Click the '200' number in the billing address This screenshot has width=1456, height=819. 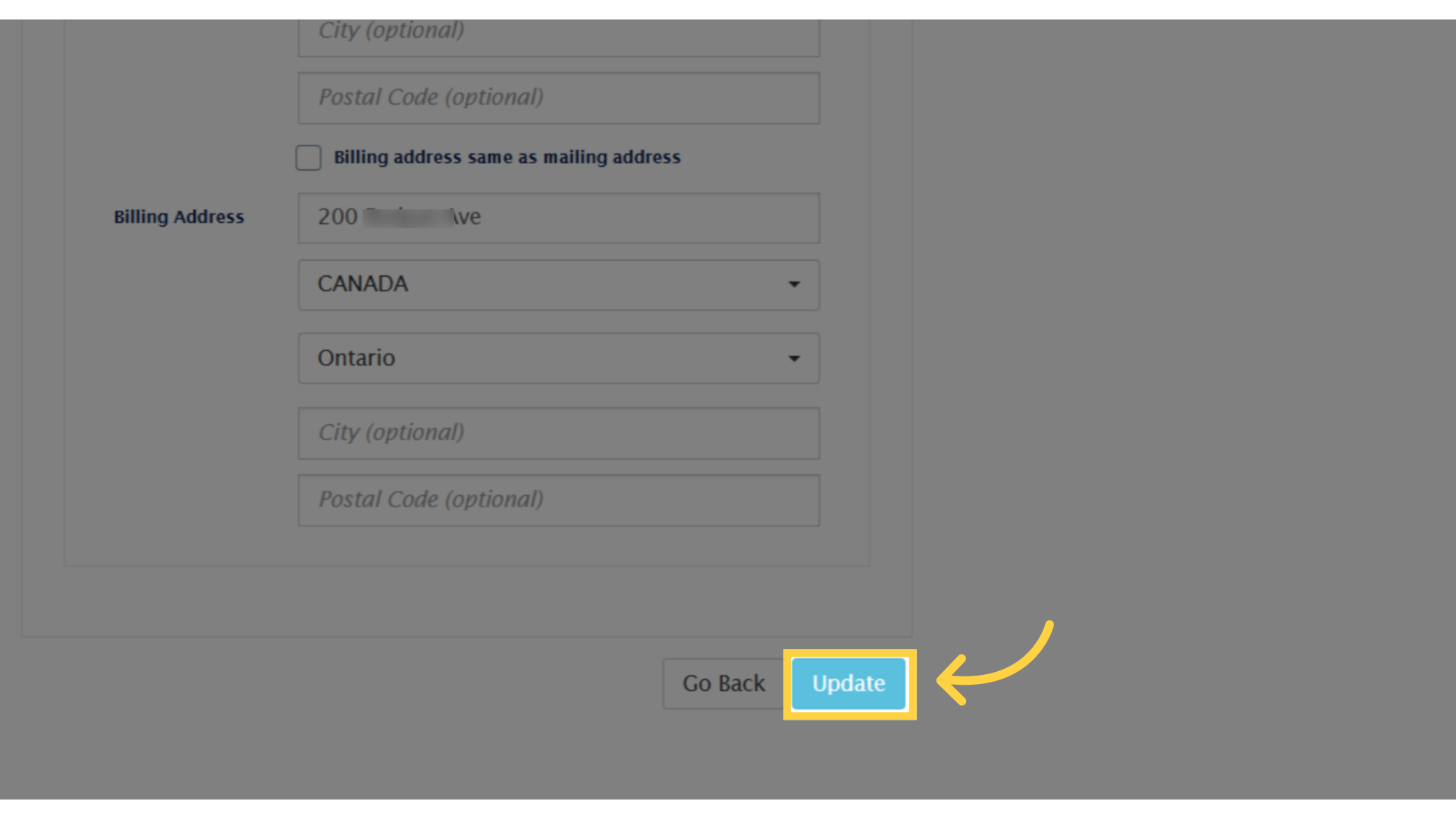pyautogui.click(x=337, y=217)
